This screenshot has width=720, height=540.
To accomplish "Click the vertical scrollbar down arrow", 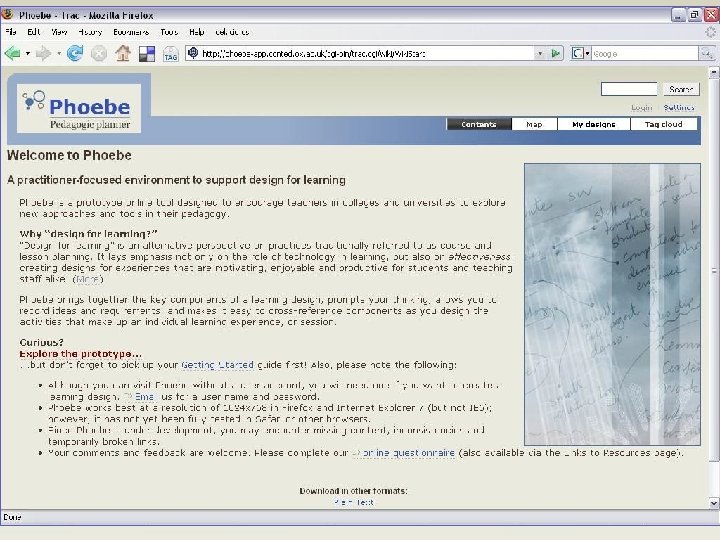I will 714,503.
